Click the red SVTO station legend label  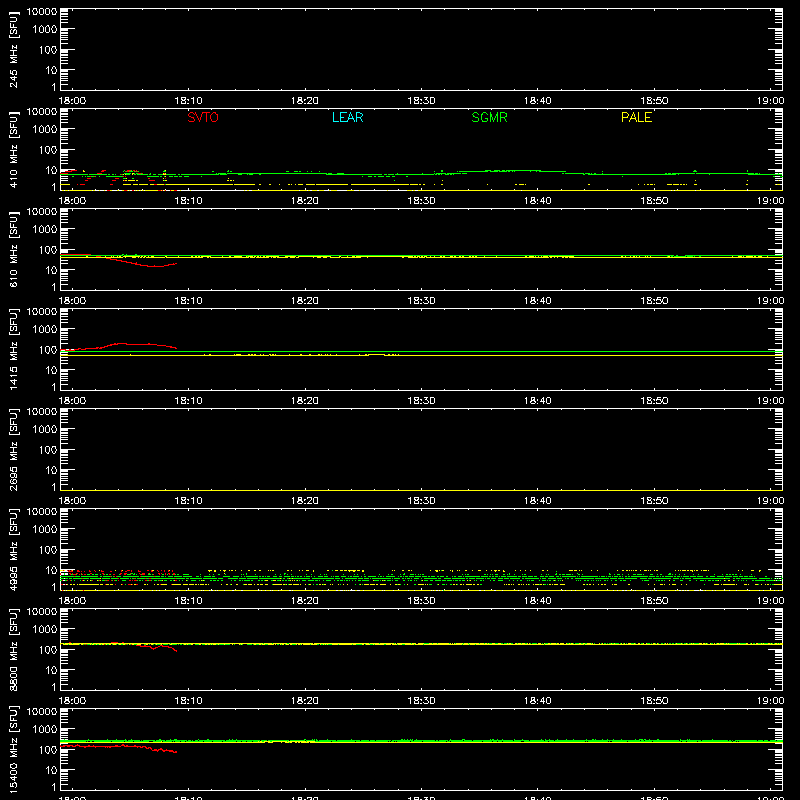click(x=203, y=117)
